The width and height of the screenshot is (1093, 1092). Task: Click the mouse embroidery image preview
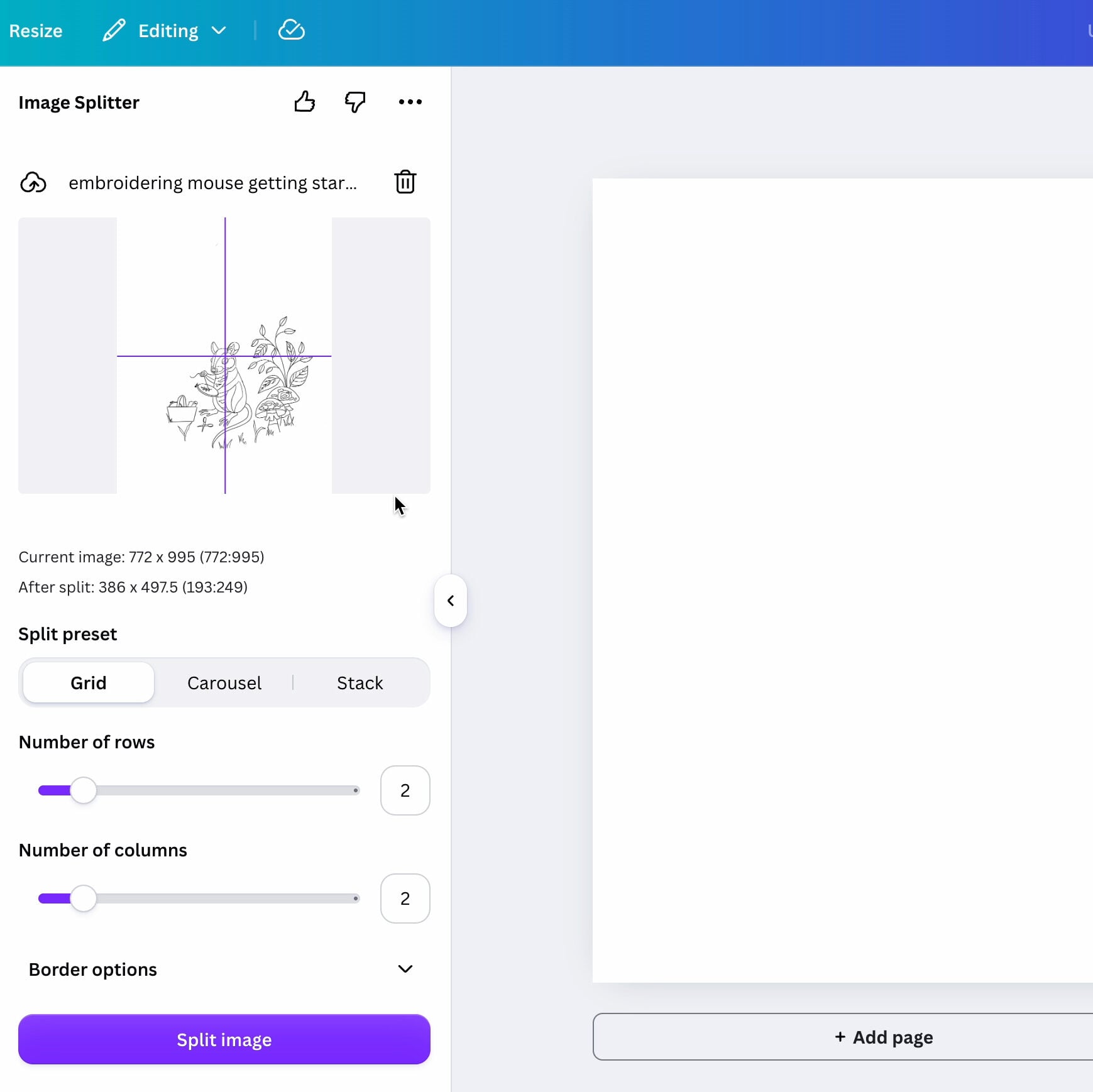click(224, 356)
